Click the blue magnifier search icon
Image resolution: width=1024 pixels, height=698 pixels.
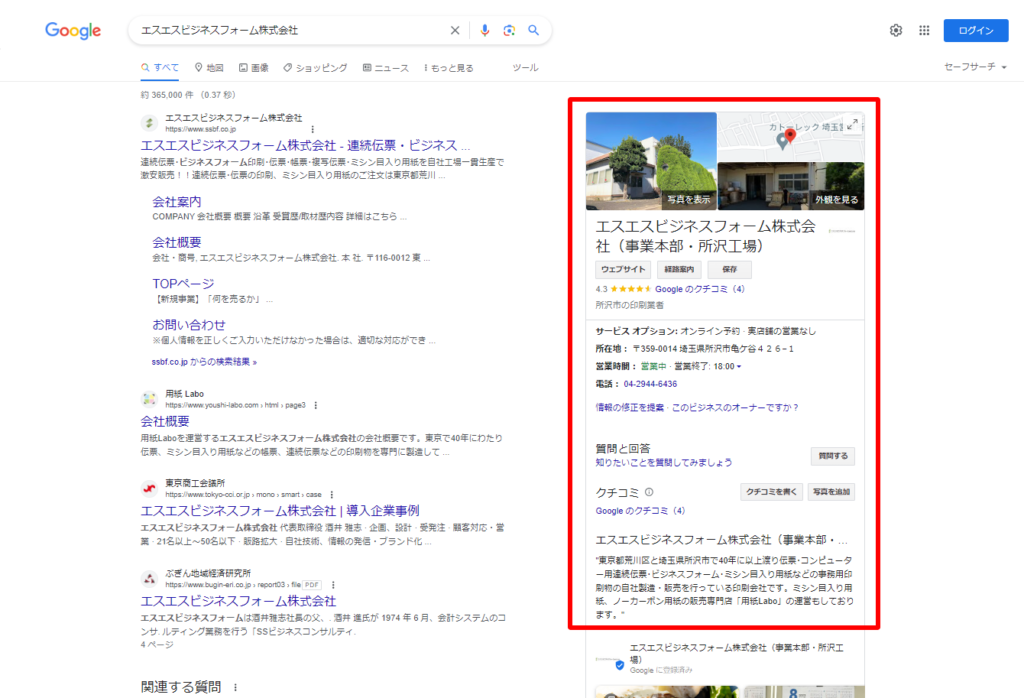534,30
